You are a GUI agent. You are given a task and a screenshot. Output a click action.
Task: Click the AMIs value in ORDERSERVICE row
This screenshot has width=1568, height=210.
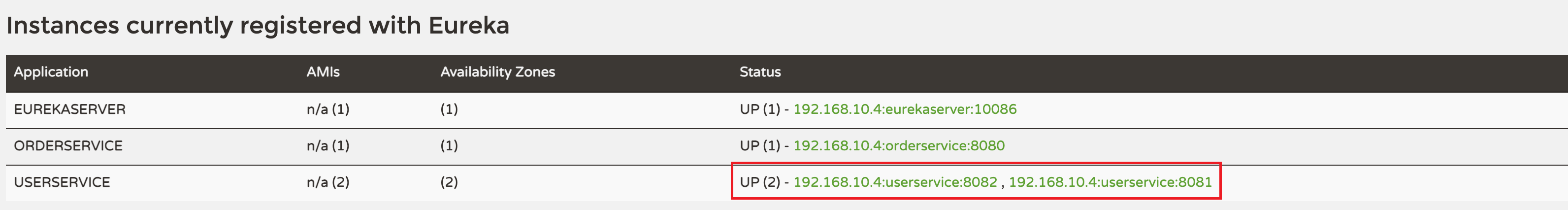pos(327,146)
